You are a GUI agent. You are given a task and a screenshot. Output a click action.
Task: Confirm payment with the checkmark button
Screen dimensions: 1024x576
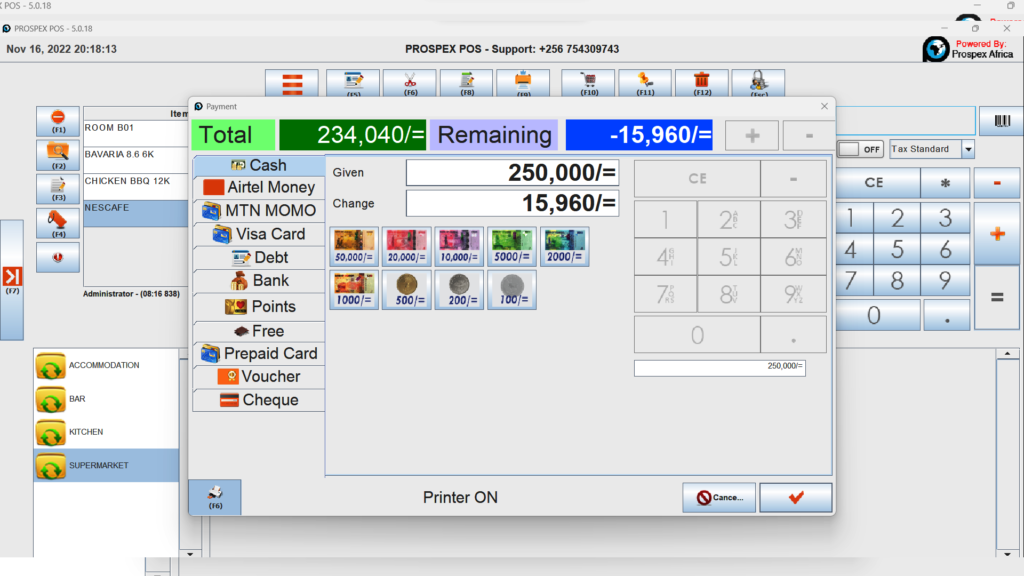(x=795, y=496)
